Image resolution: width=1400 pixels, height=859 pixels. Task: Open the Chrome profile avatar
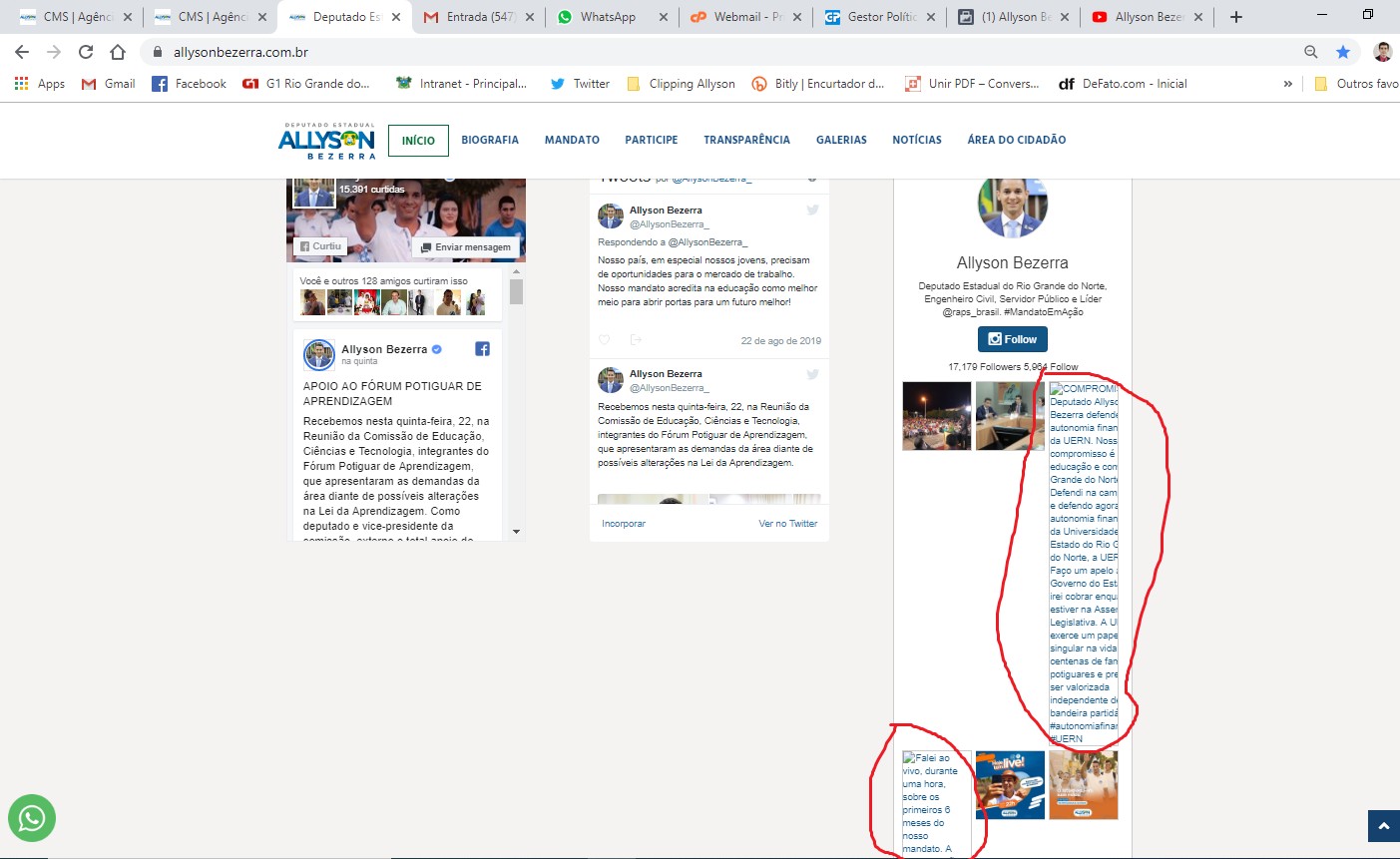pyautogui.click(x=1382, y=52)
